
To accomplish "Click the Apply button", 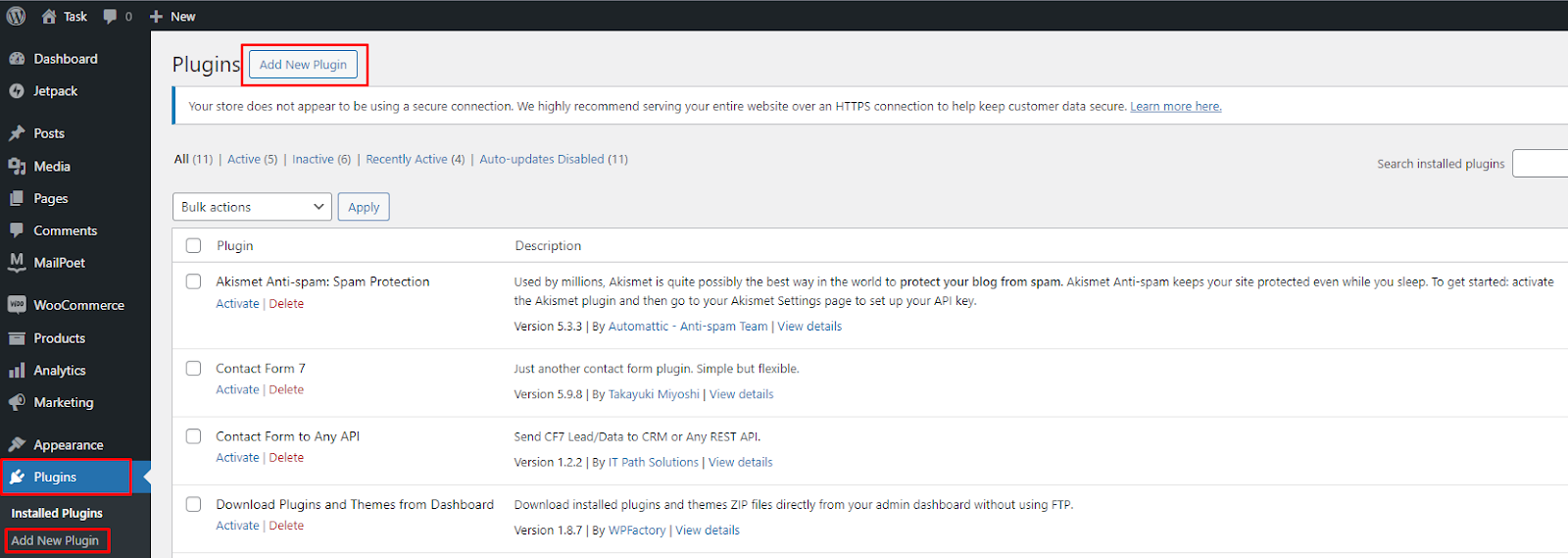I will (364, 207).
